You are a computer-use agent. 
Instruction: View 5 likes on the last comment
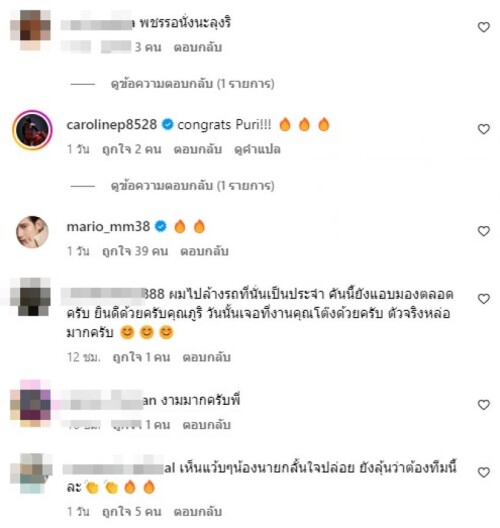(x=132, y=512)
